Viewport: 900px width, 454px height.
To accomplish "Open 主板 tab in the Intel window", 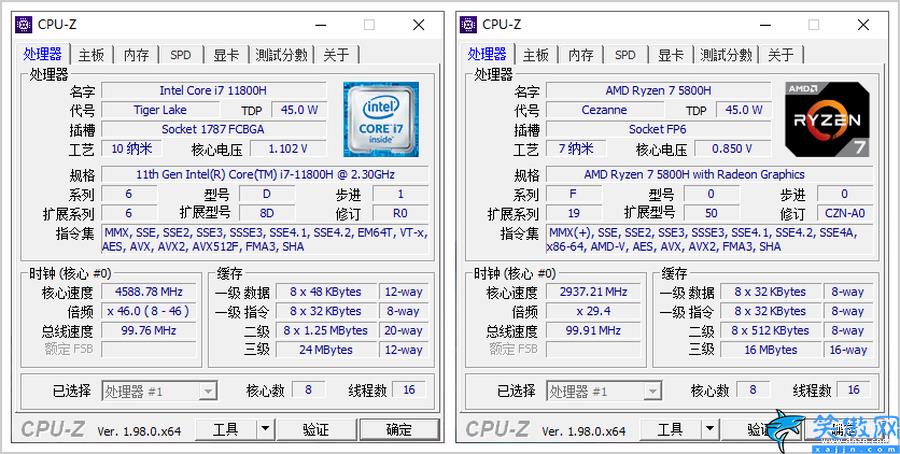I will 91,55.
